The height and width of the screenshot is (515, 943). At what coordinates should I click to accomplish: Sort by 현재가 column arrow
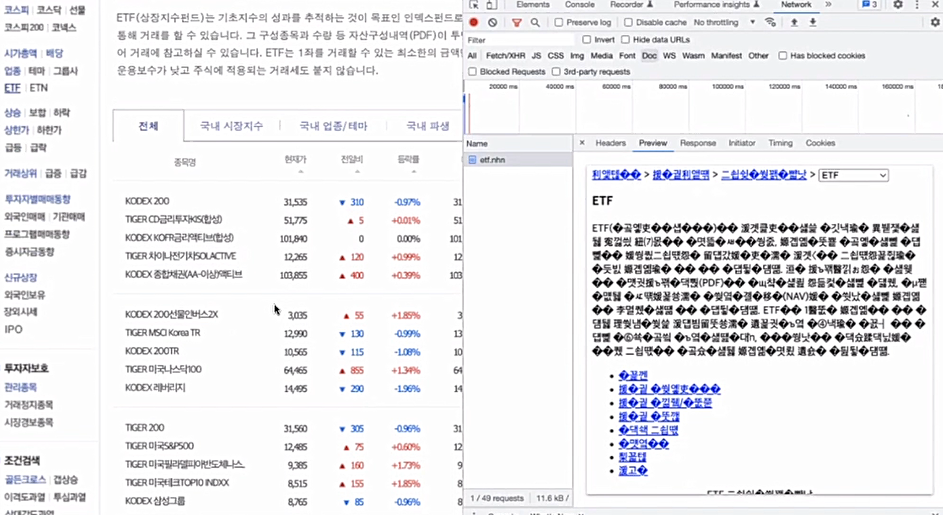coord(301,172)
